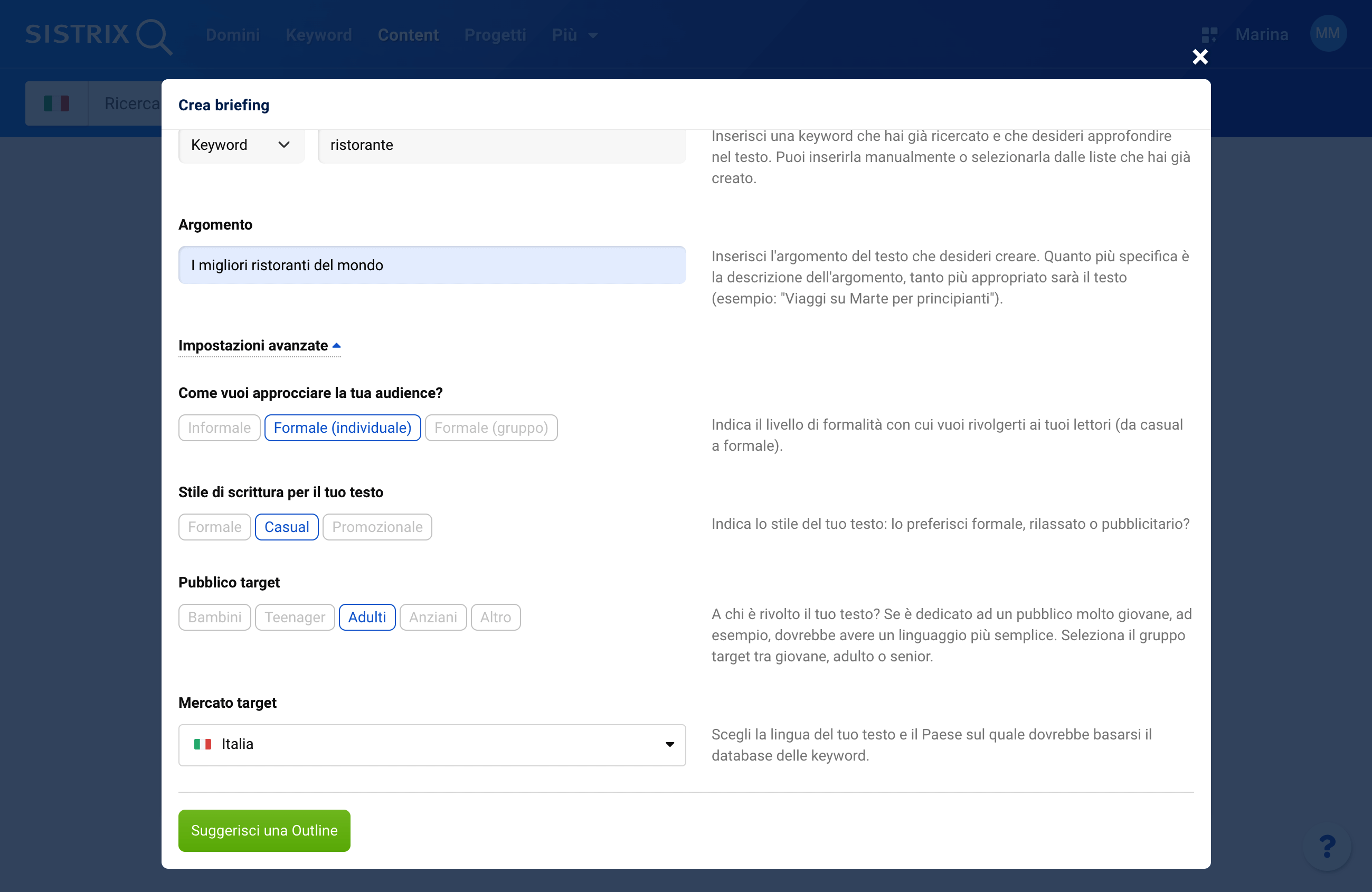The width and height of the screenshot is (1372, 892).
Task: Click the Italian flag country selector in search bar
Action: click(56, 104)
